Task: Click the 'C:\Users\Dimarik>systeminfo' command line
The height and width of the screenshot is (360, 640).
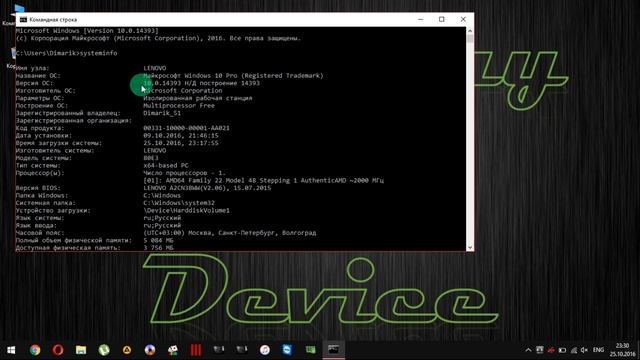Action: [x=67, y=53]
